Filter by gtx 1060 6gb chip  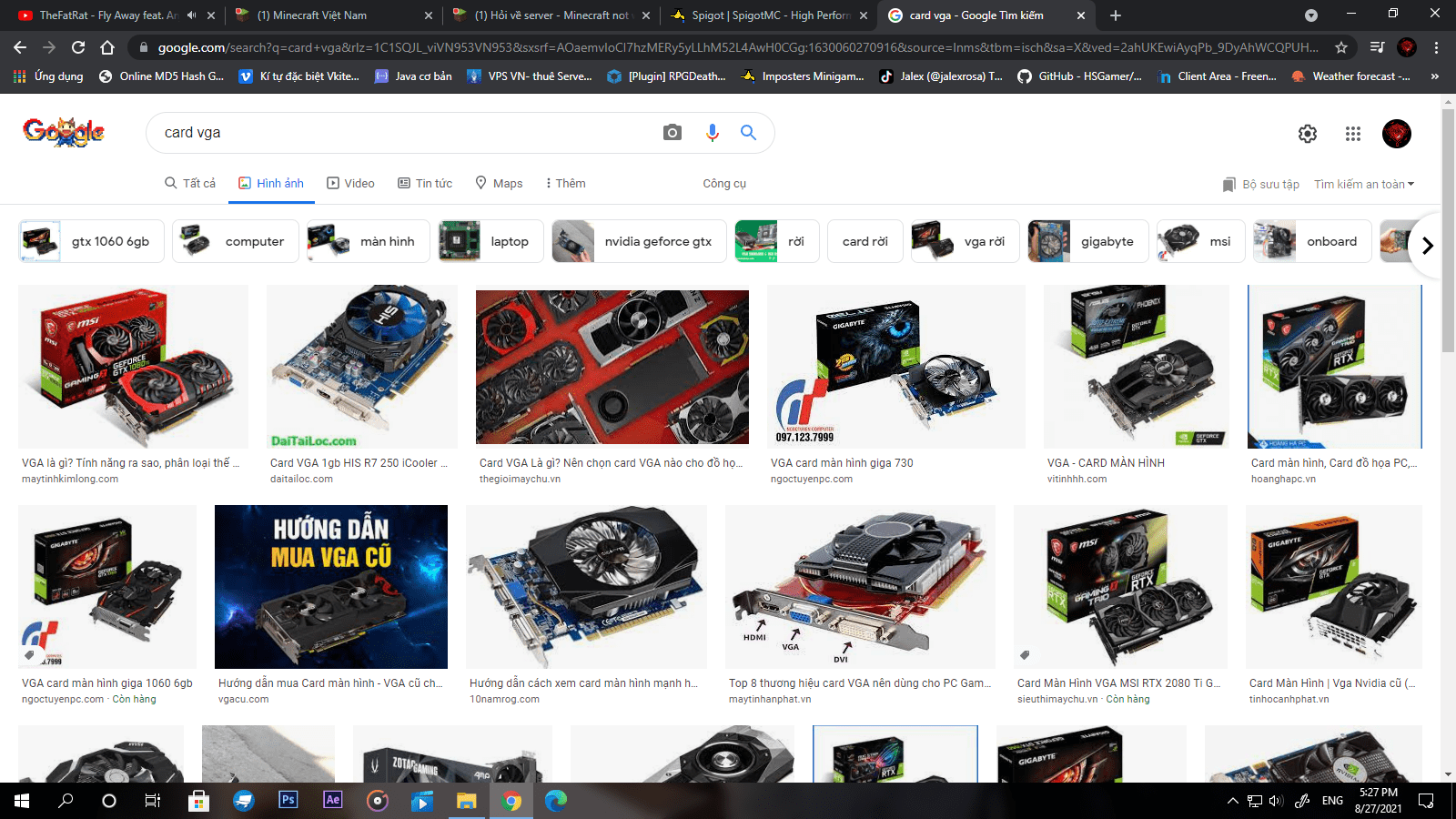91,241
